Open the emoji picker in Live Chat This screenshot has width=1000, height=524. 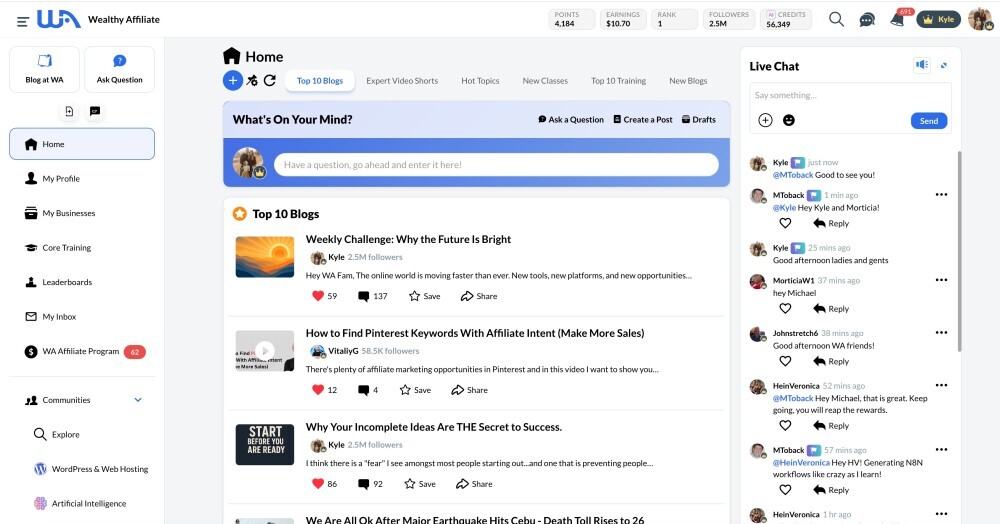[x=789, y=120]
